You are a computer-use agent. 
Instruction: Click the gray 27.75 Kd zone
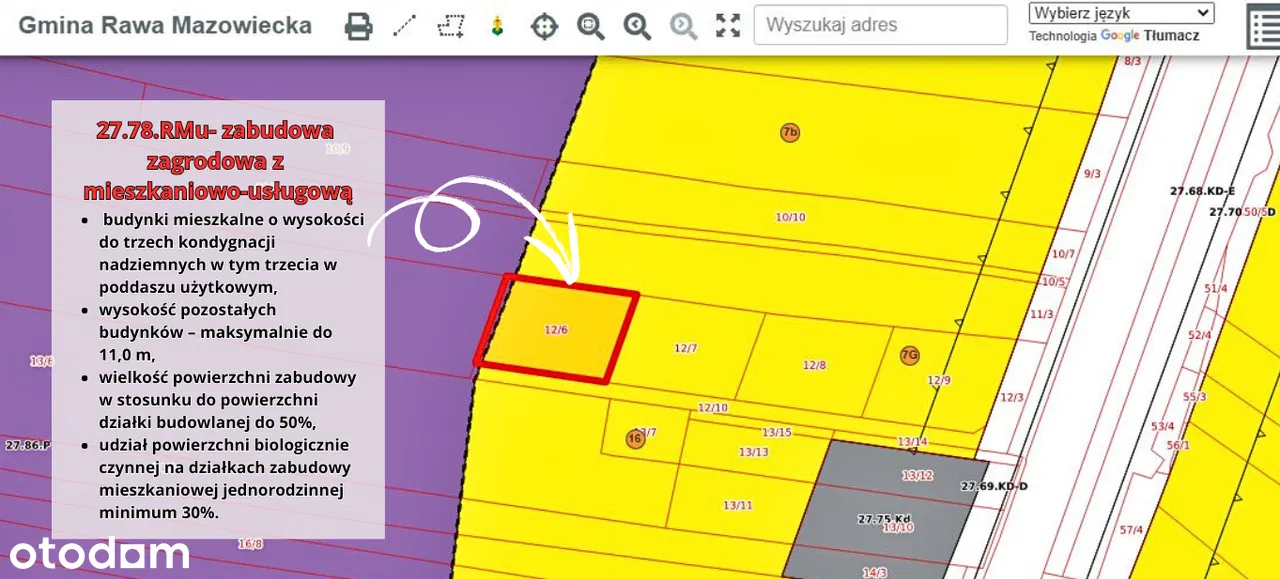click(880, 510)
